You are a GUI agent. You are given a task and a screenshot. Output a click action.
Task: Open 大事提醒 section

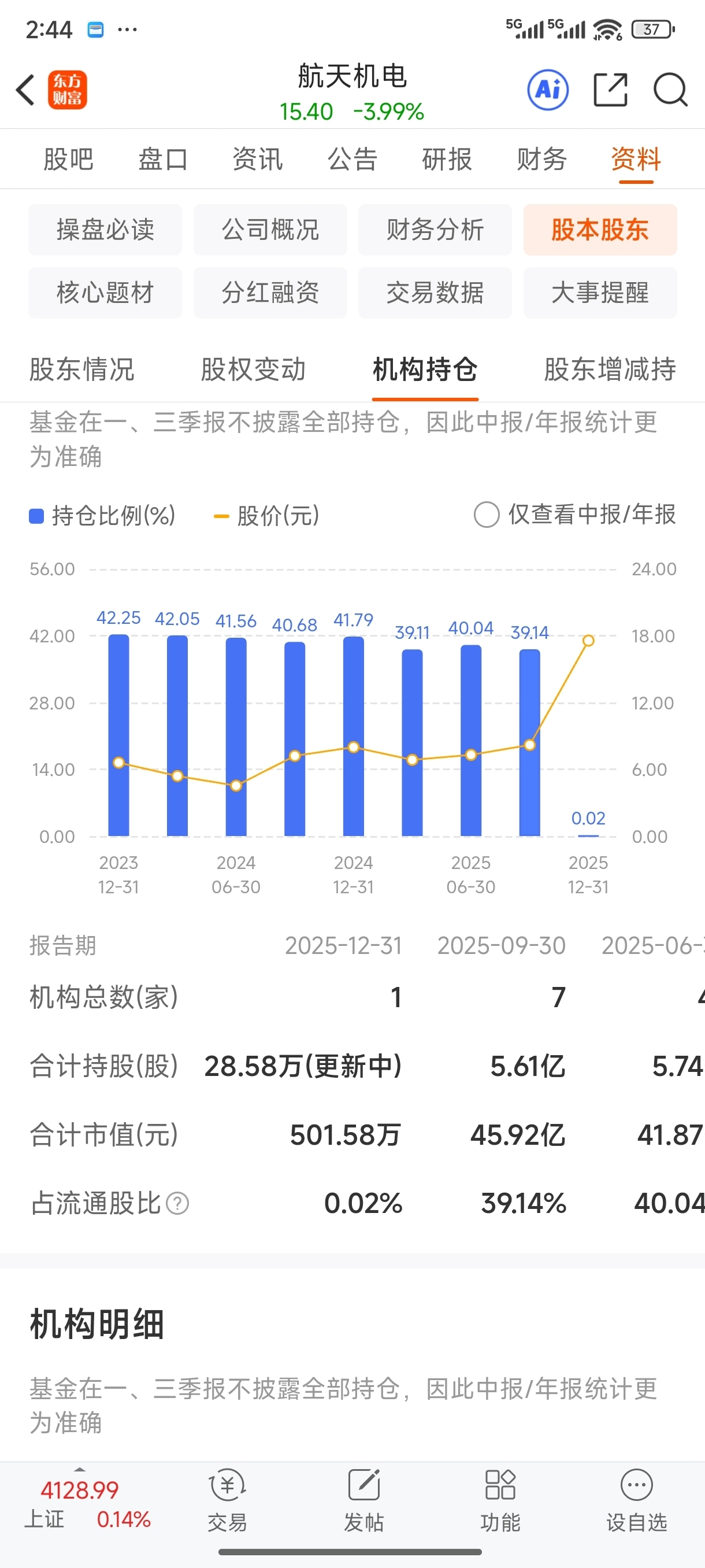coord(600,293)
